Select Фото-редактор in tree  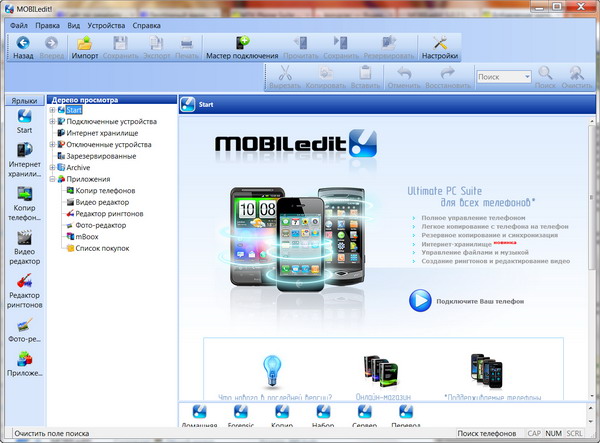(x=101, y=225)
